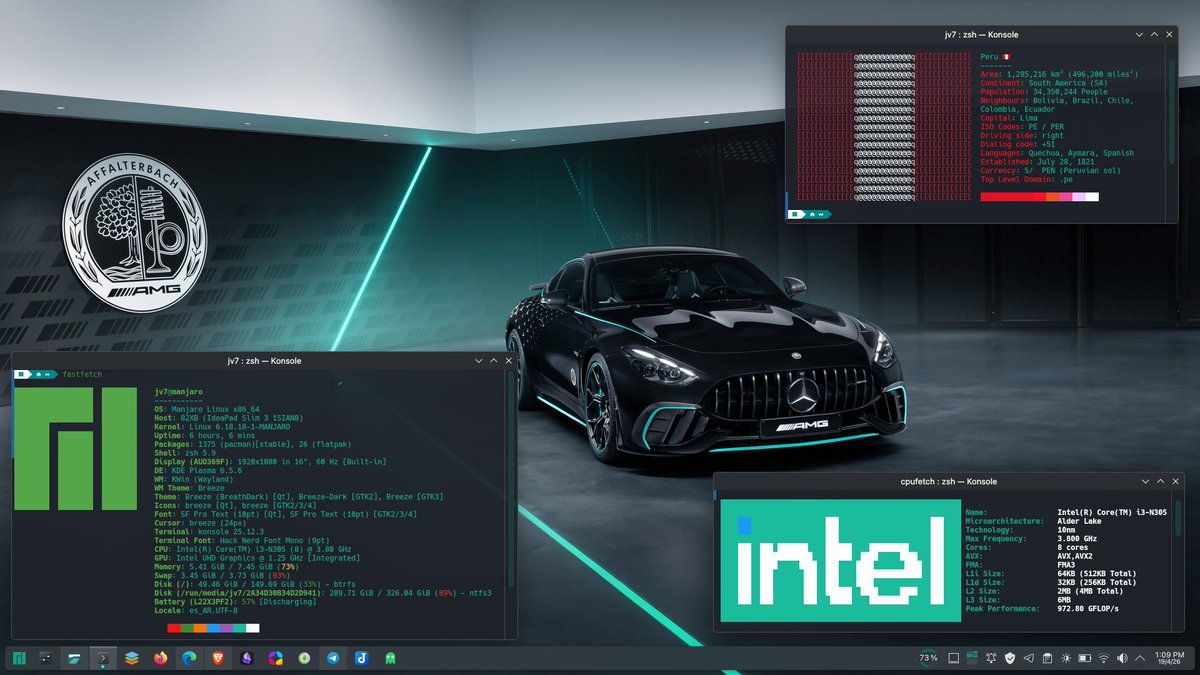Image resolution: width=1200 pixels, height=675 pixels.
Task: Open Telegram from the taskbar
Action: (332, 658)
